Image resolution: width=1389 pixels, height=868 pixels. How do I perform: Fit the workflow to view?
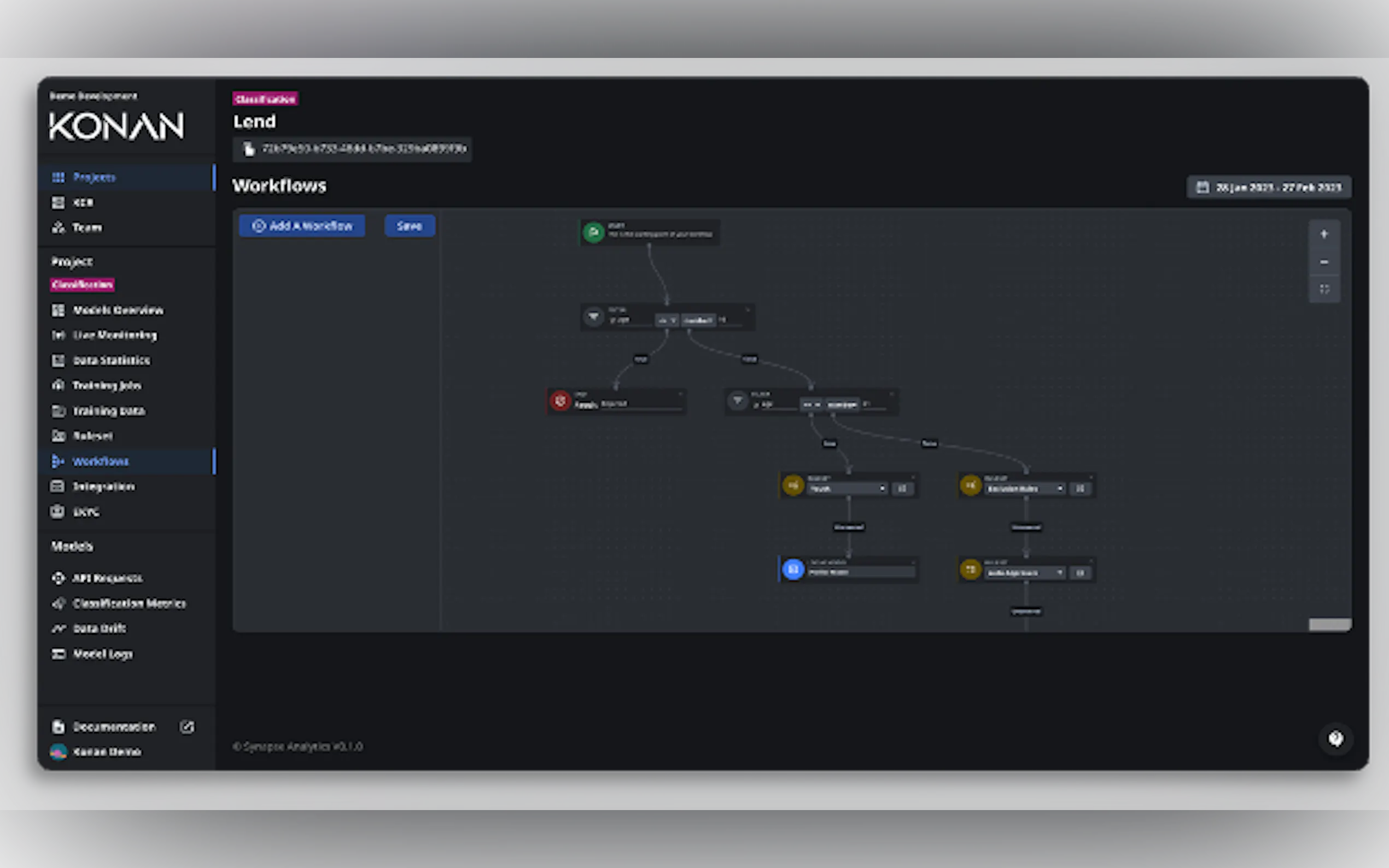(1323, 289)
